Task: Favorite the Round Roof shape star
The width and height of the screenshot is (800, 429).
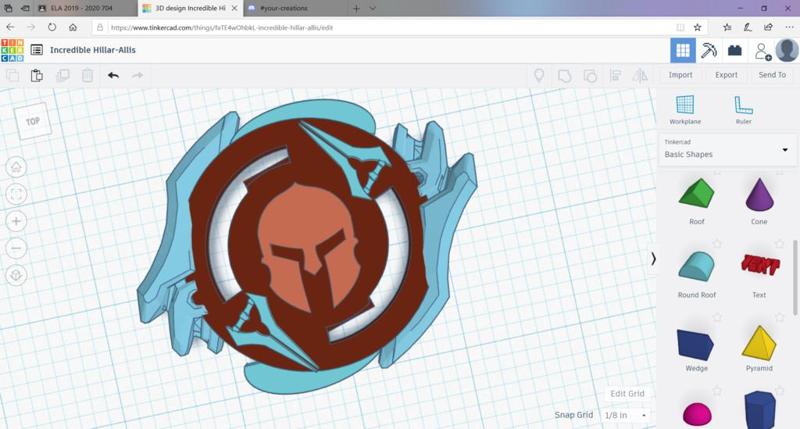Action: point(717,244)
